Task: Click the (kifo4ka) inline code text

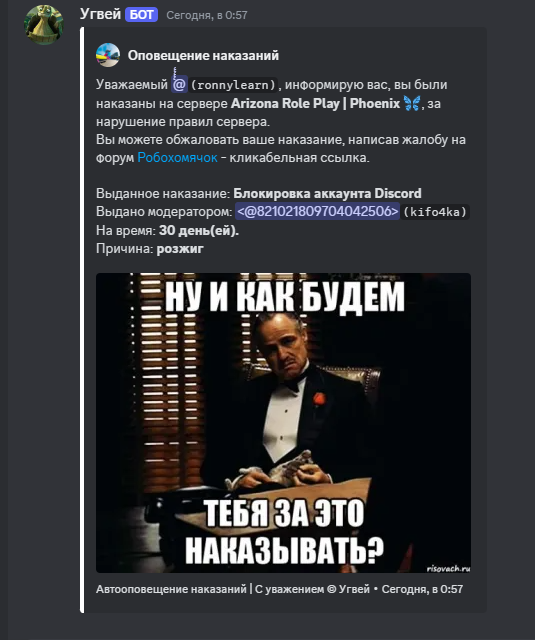Action: [x=435, y=212]
